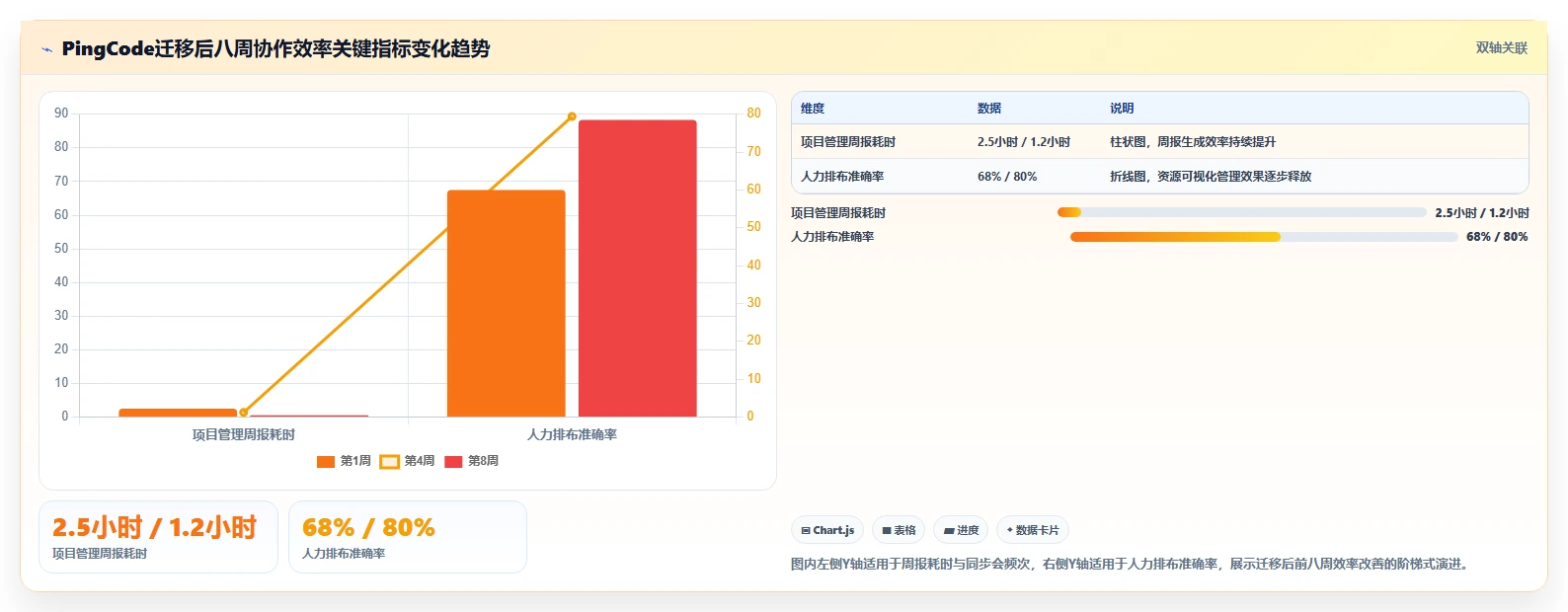Click the 数据 table column header
Viewport: 1568px width, 612px height.
[x=989, y=109]
